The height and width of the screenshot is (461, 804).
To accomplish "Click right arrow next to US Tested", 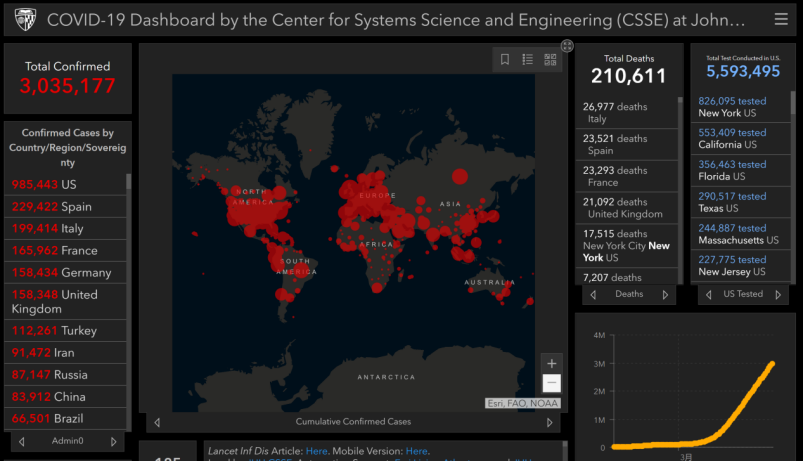I will point(778,295).
